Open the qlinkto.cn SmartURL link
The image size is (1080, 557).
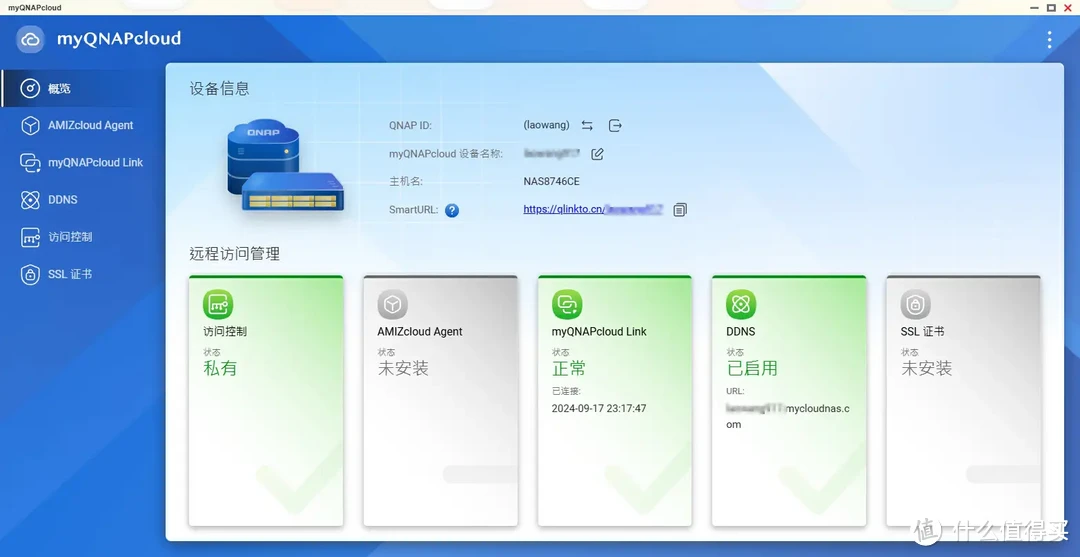[x=592, y=209]
